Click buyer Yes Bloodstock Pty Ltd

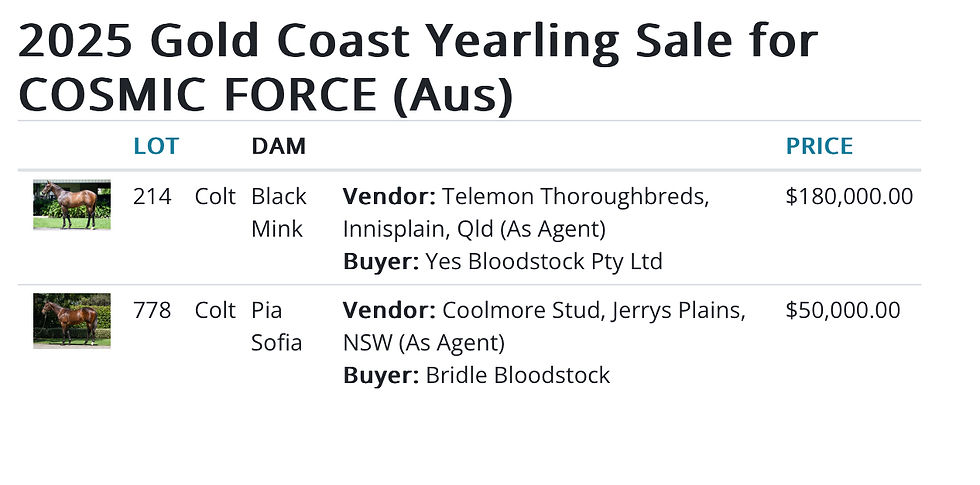(544, 261)
